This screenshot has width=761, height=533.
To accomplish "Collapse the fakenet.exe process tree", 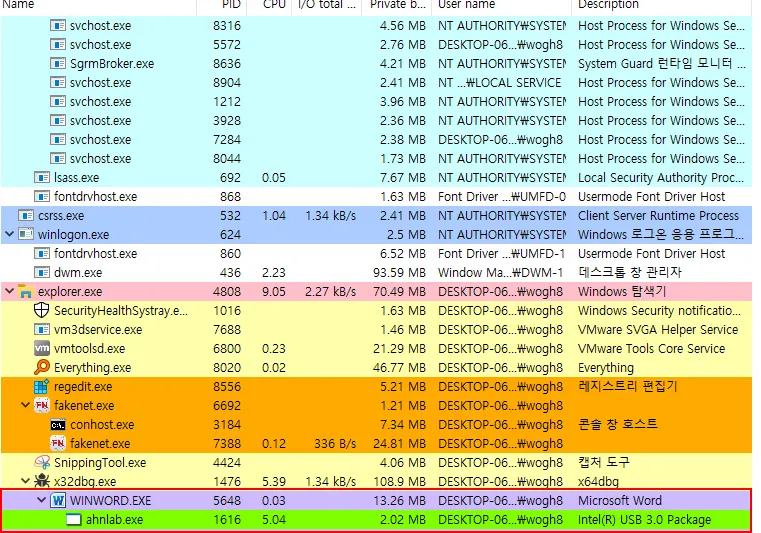I will point(25,405).
